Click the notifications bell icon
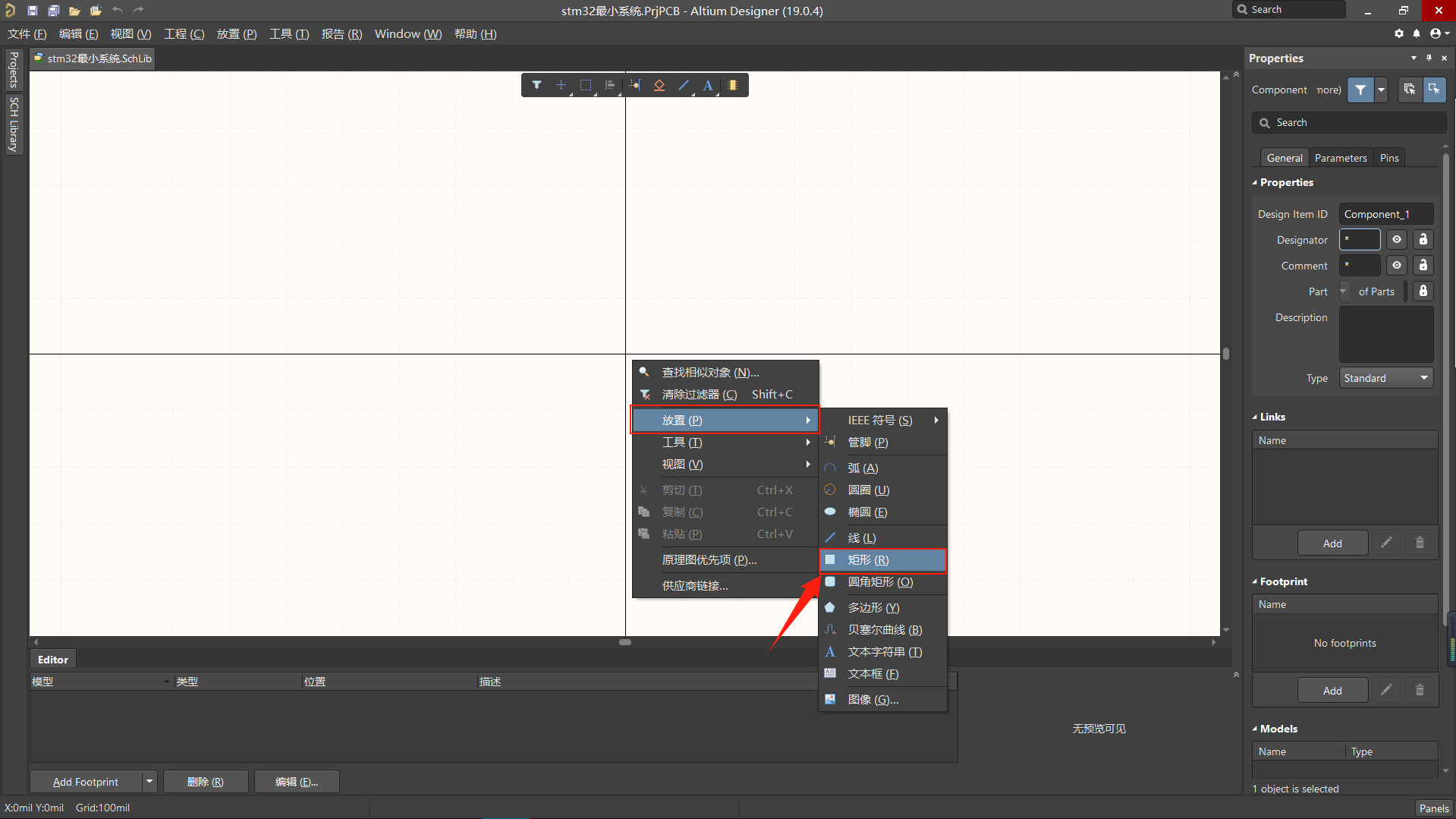This screenshot has height=819, width=1456. pos(1417,33)
